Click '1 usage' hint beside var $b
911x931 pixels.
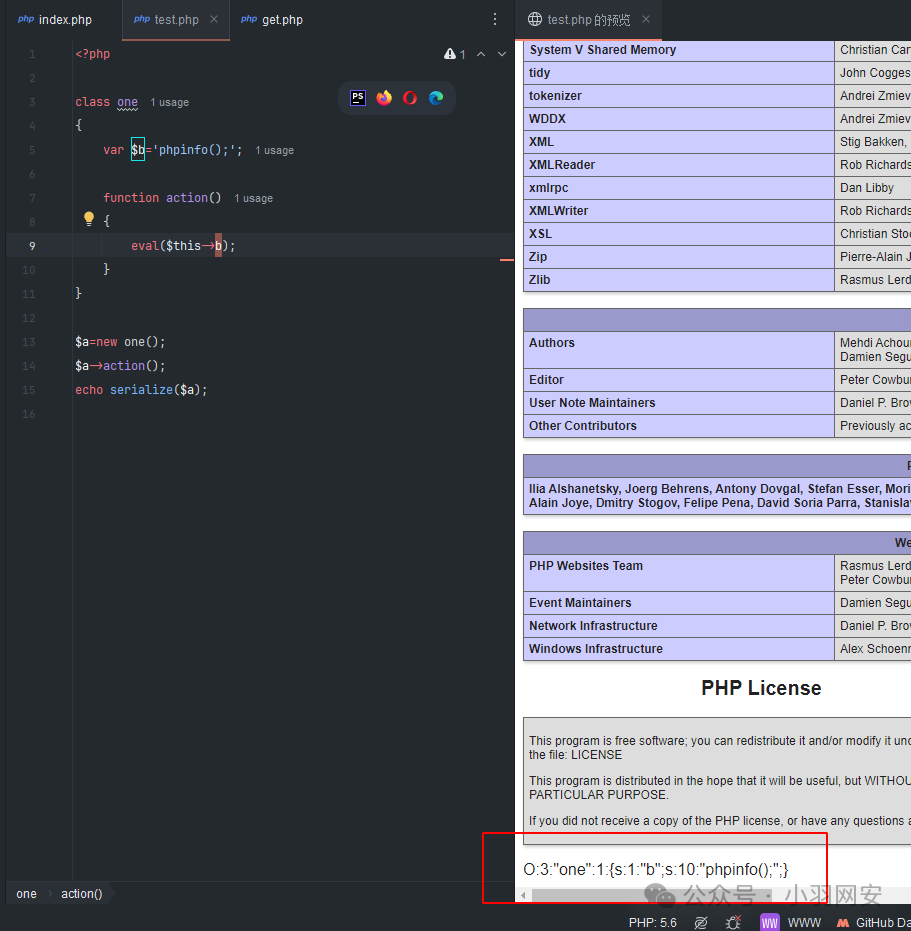[x=274, y=150]
